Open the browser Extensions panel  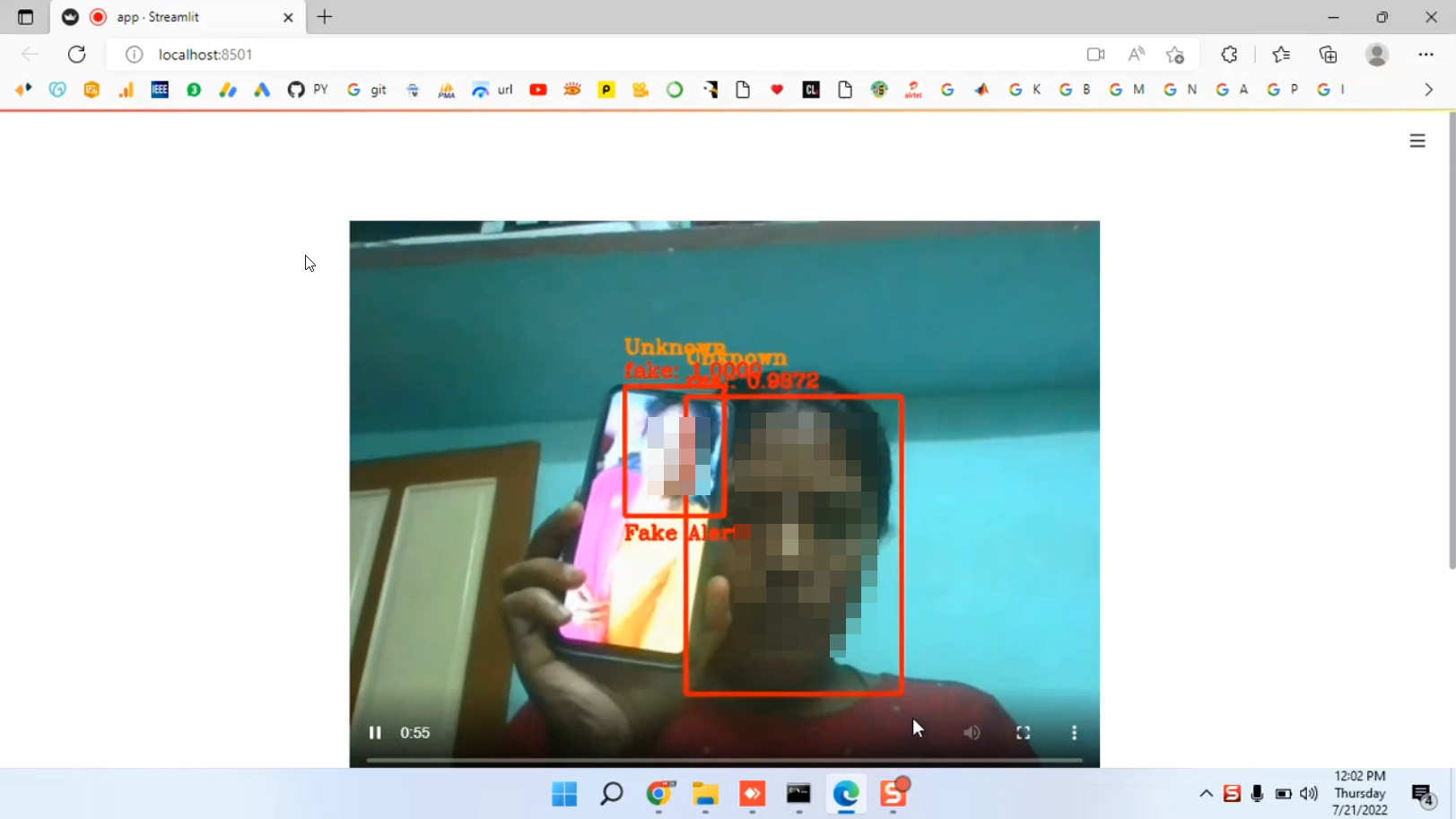(x=1229, y=55)
